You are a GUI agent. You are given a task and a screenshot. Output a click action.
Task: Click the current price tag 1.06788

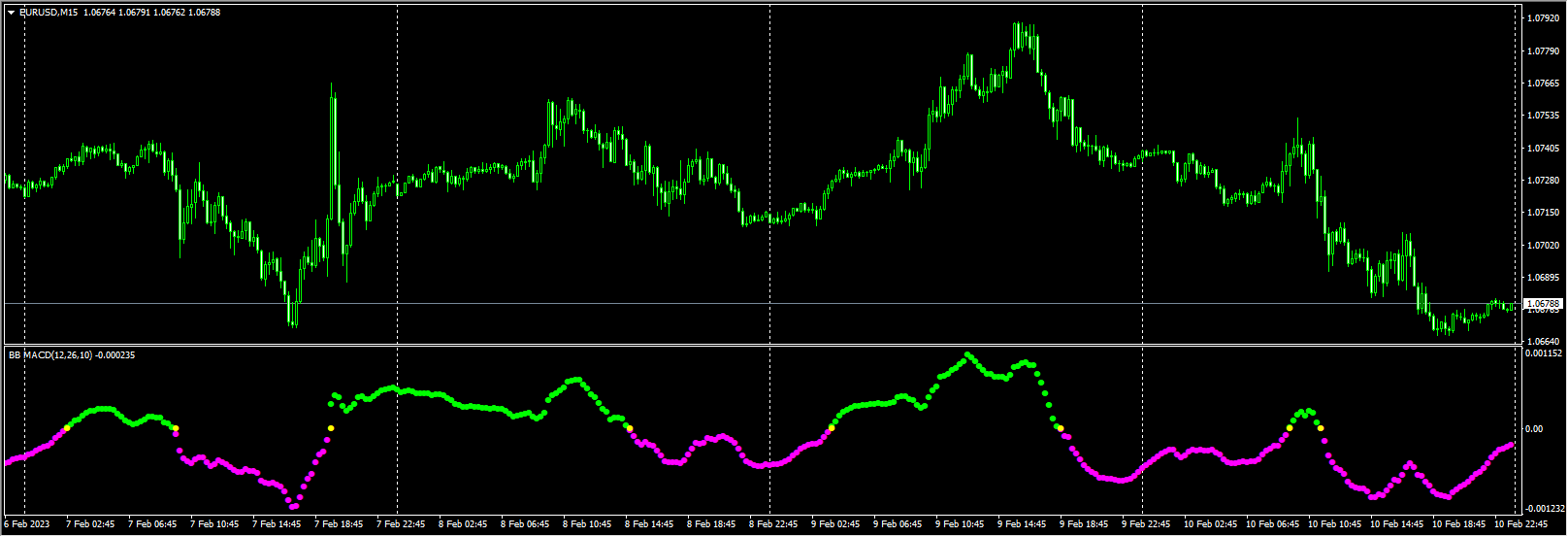click(x=1543, y=304)
